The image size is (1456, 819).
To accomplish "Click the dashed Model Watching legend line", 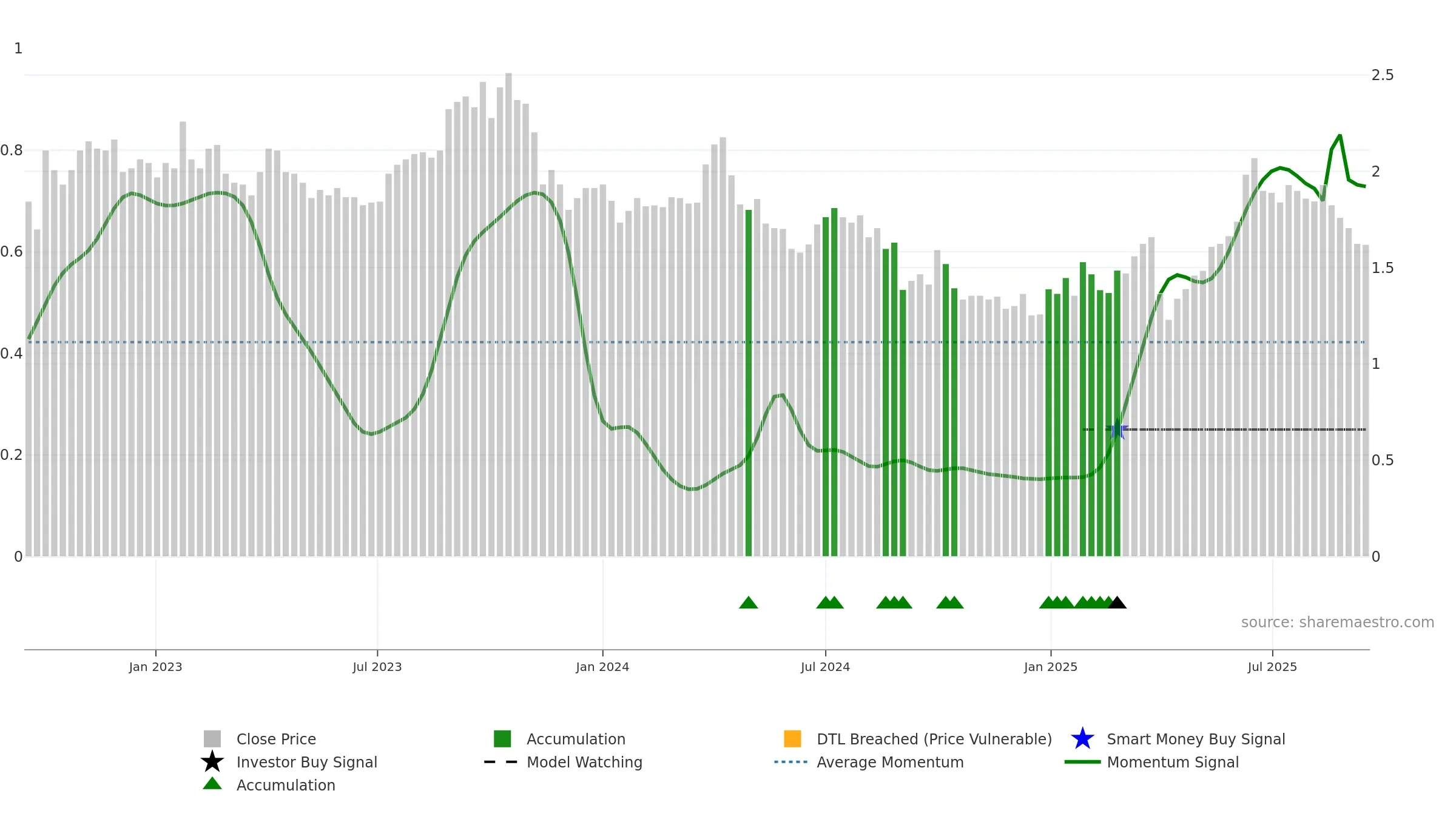I will 501,762.
